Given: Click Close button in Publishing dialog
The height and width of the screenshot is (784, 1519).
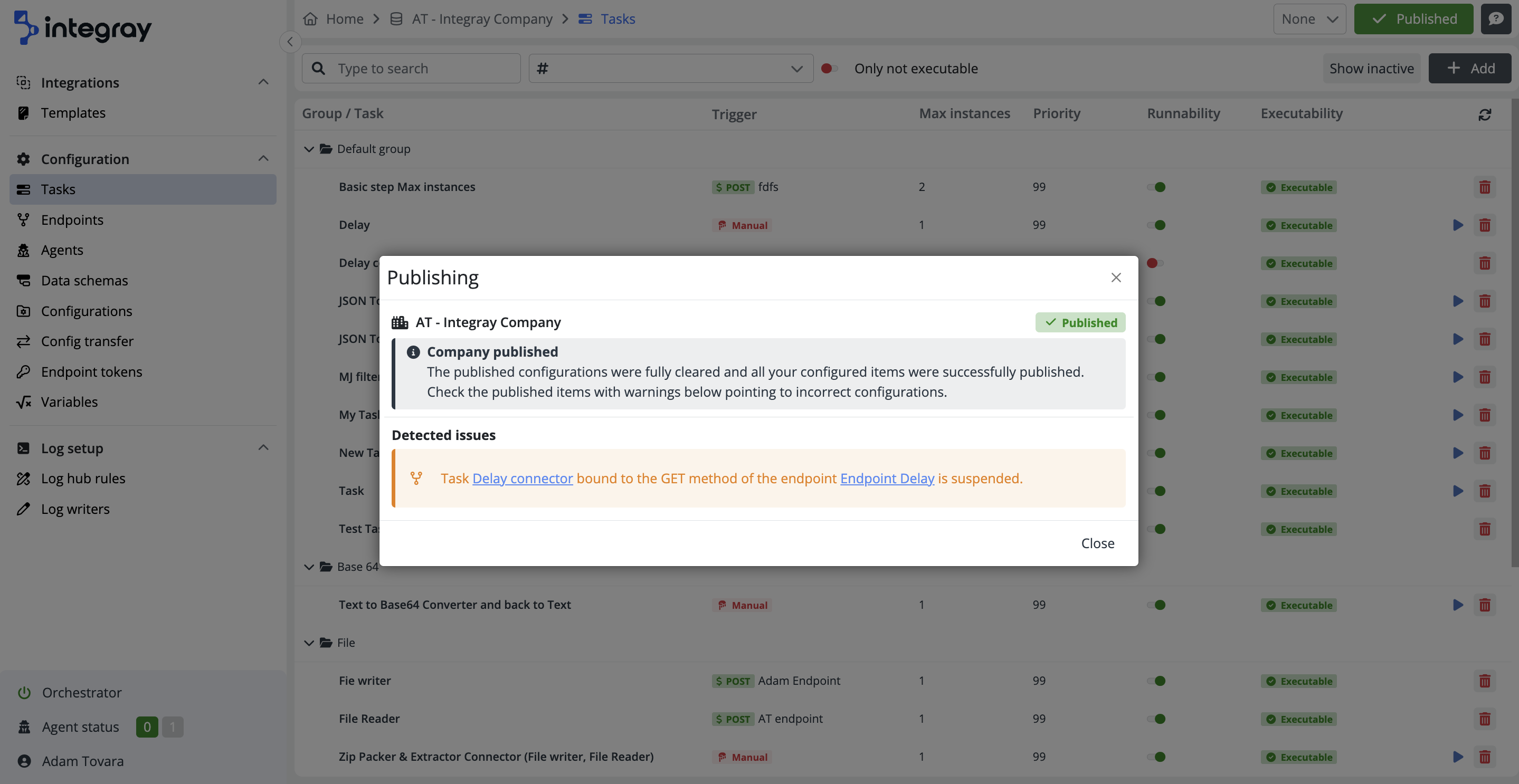Looking at the screenshot, I should click(1097, 543).
